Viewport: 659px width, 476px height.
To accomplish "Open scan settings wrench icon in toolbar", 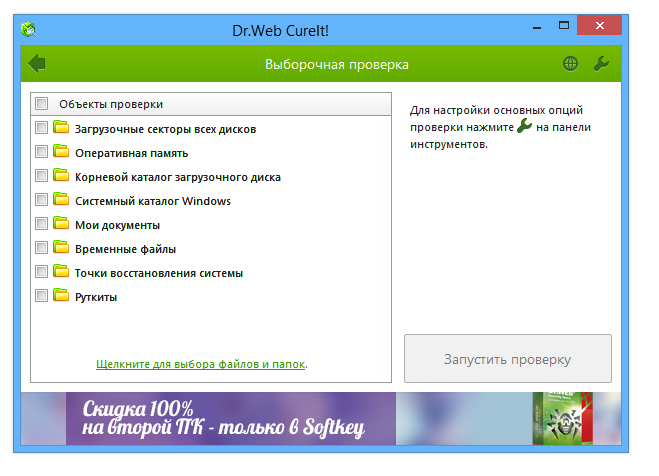I will 601,64.
